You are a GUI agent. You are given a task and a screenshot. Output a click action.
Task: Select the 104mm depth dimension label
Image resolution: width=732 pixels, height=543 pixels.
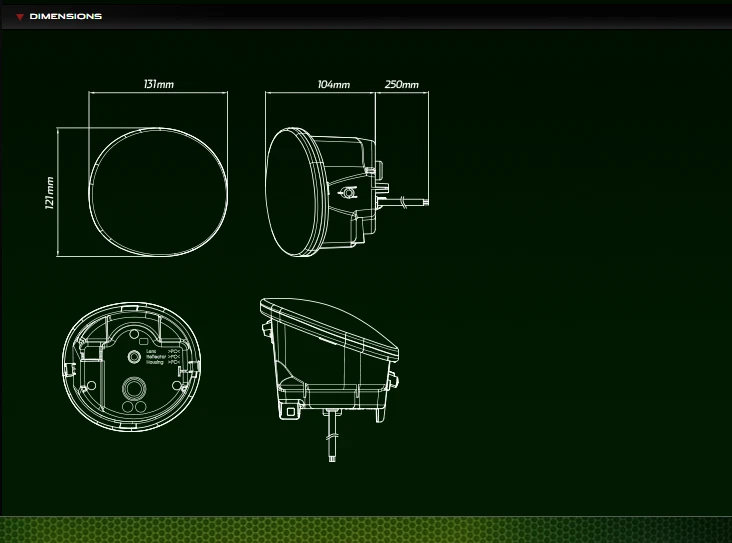(x=333, y=85)
